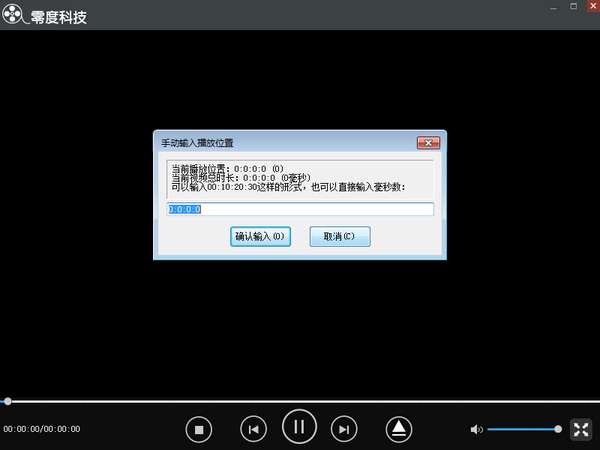This screenshot has width=600, height=450.
Task: Maximize the player window
Action: [x=573, y=6]
